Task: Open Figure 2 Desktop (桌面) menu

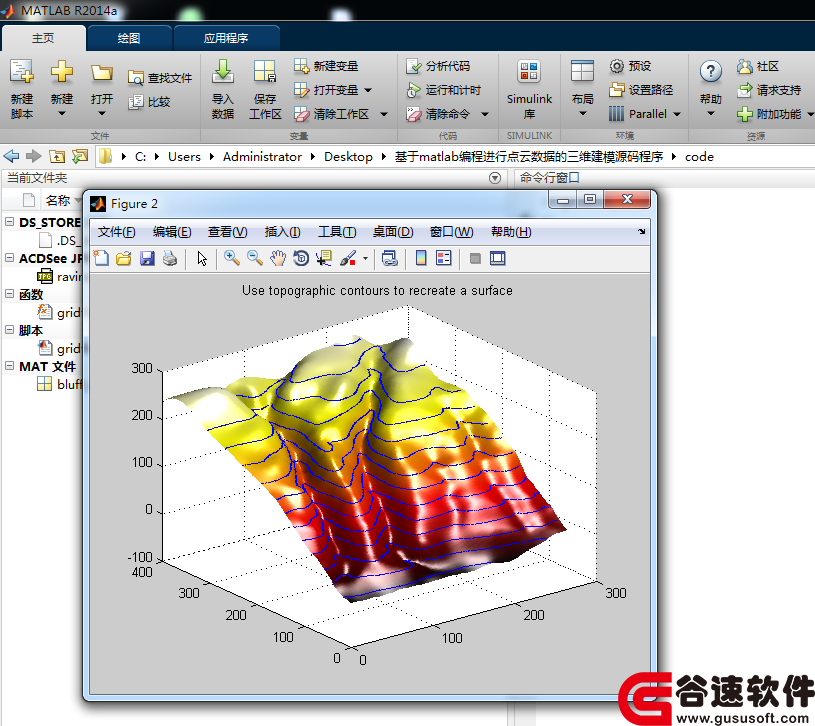Action: (x=393, y=232)
